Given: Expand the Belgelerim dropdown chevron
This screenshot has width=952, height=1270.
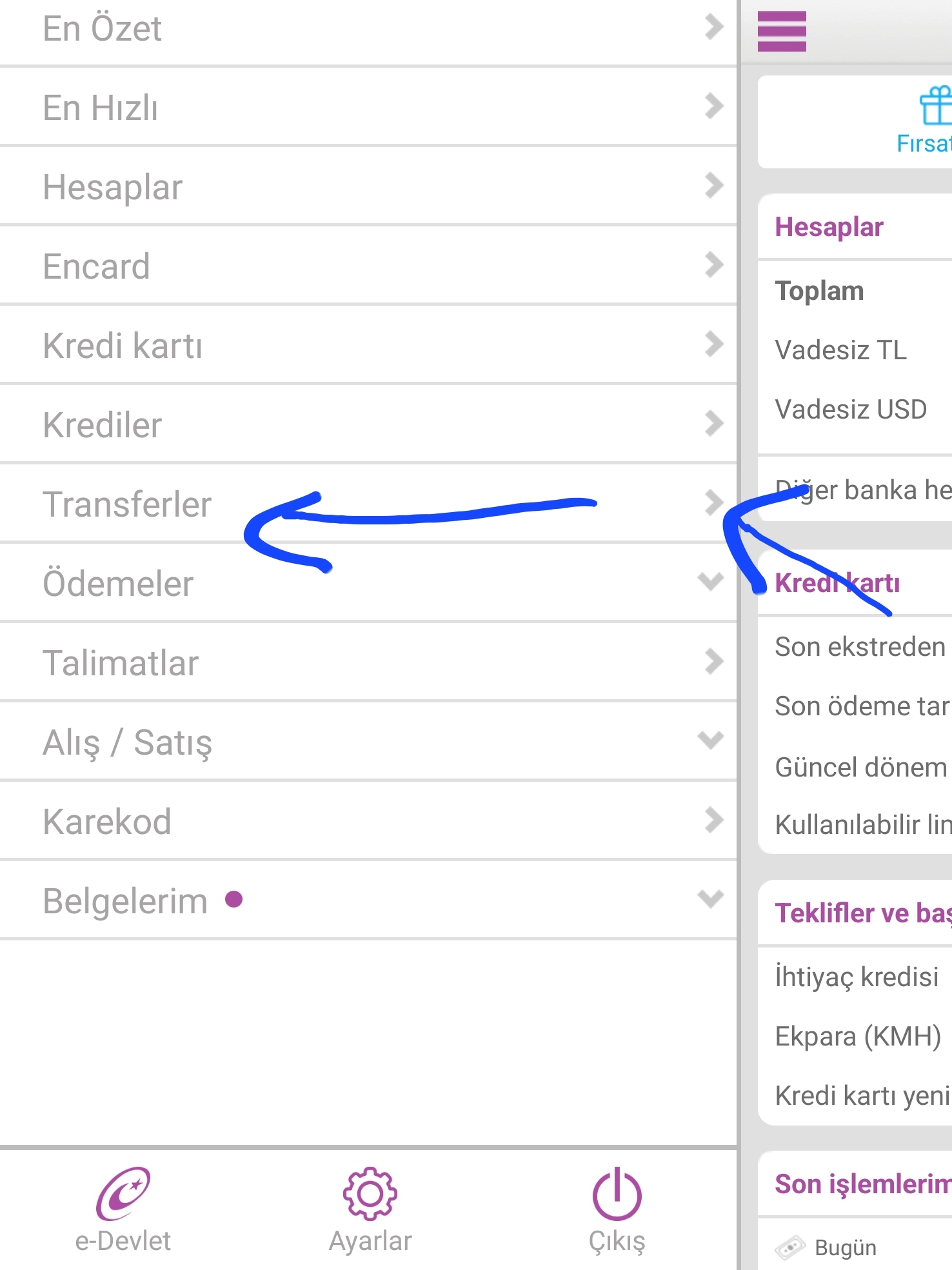Looking at the screenshot, I should point(711,898).
